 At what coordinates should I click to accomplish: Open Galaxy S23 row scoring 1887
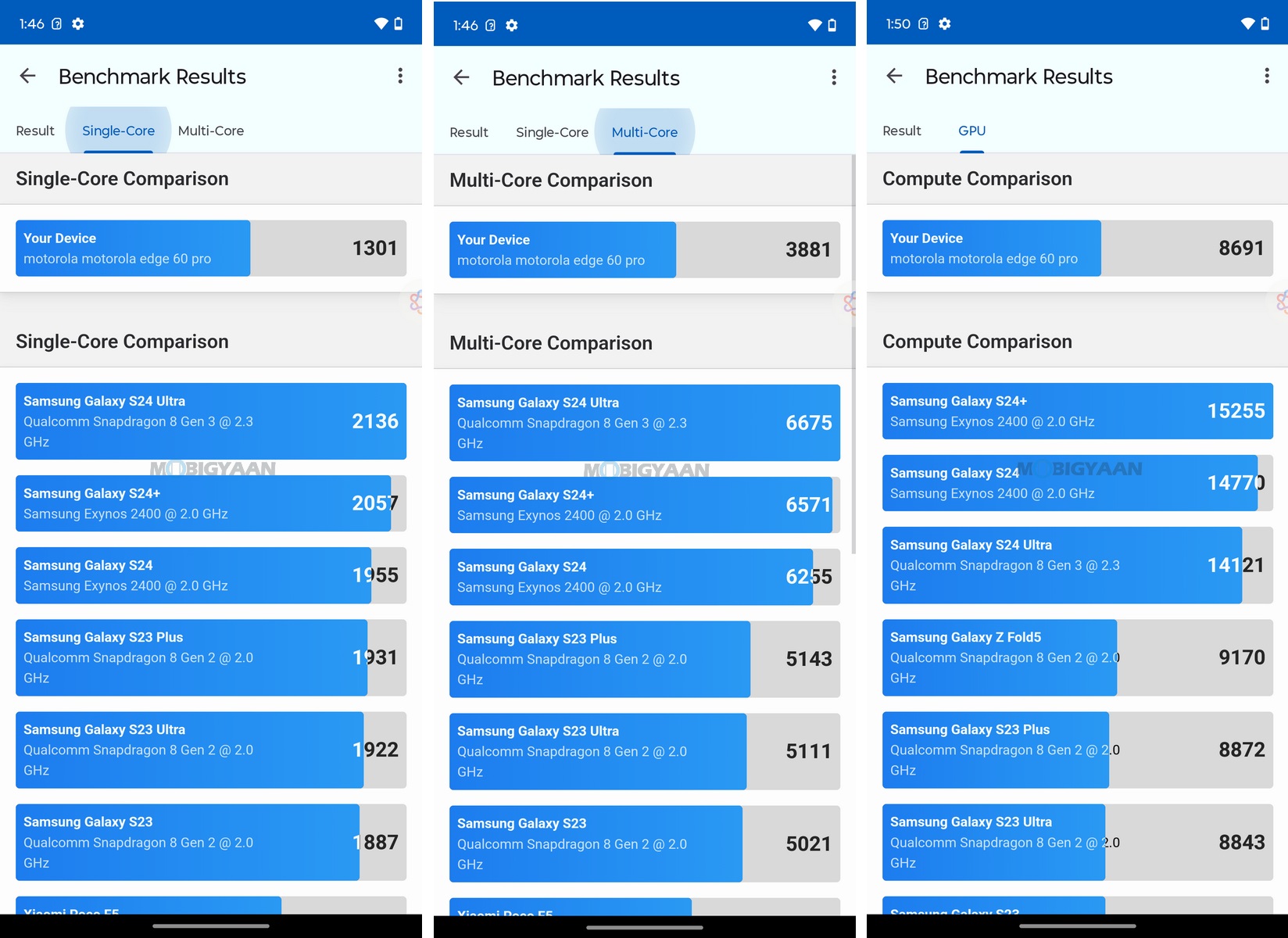pos(211,842)
